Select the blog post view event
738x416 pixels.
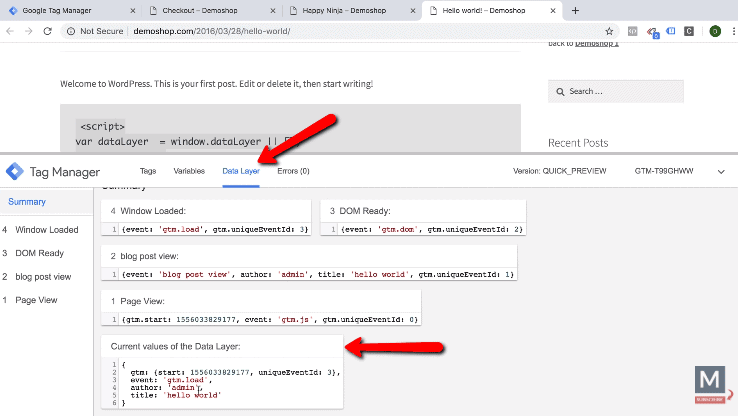pos(43,277)
